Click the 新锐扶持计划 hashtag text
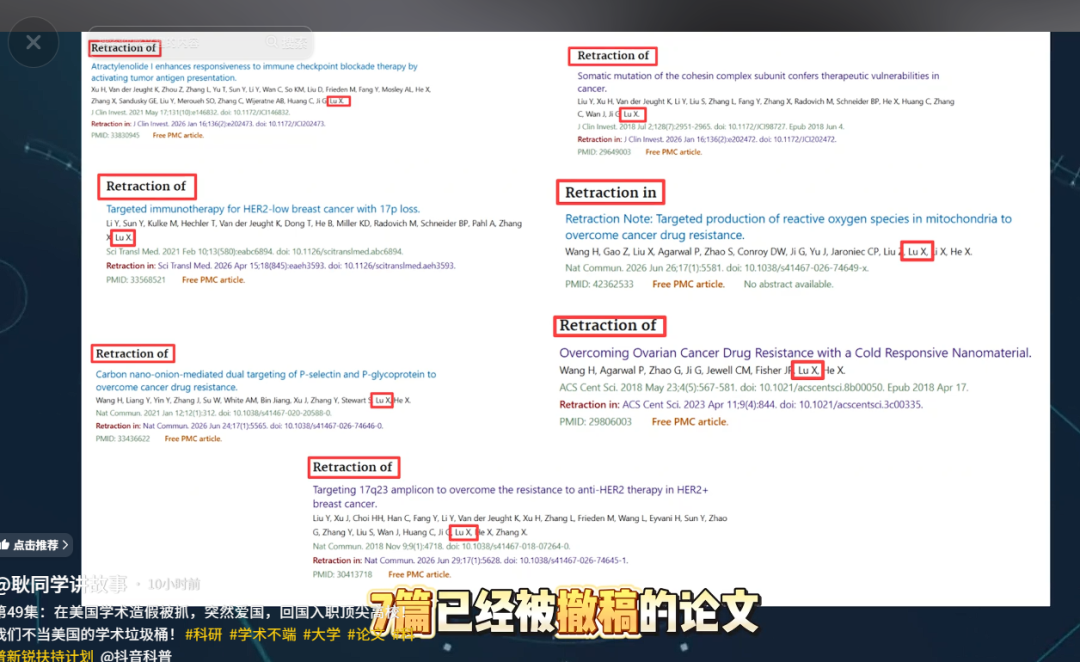1080x662 pixels. pos(45,655)
